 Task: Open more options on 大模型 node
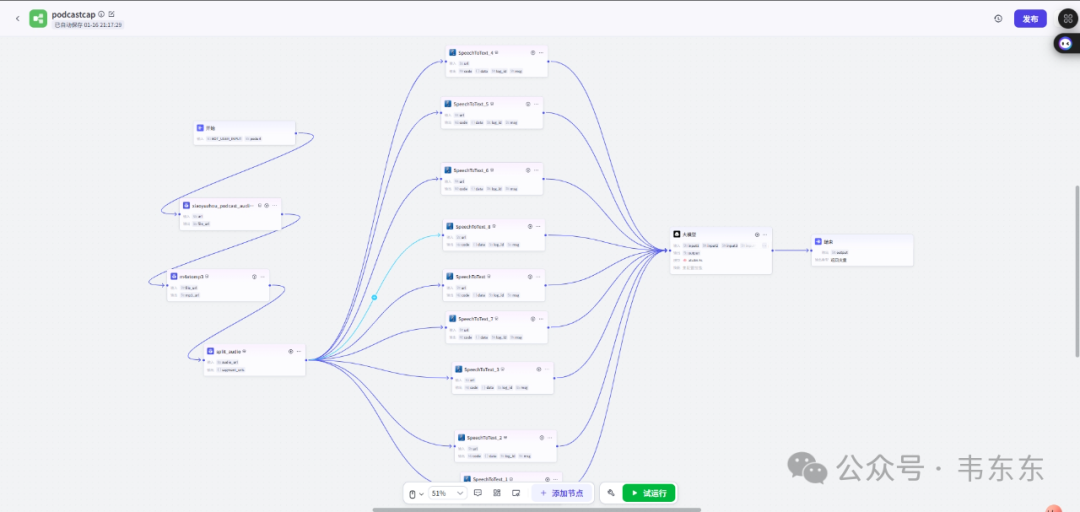(765, 234)
